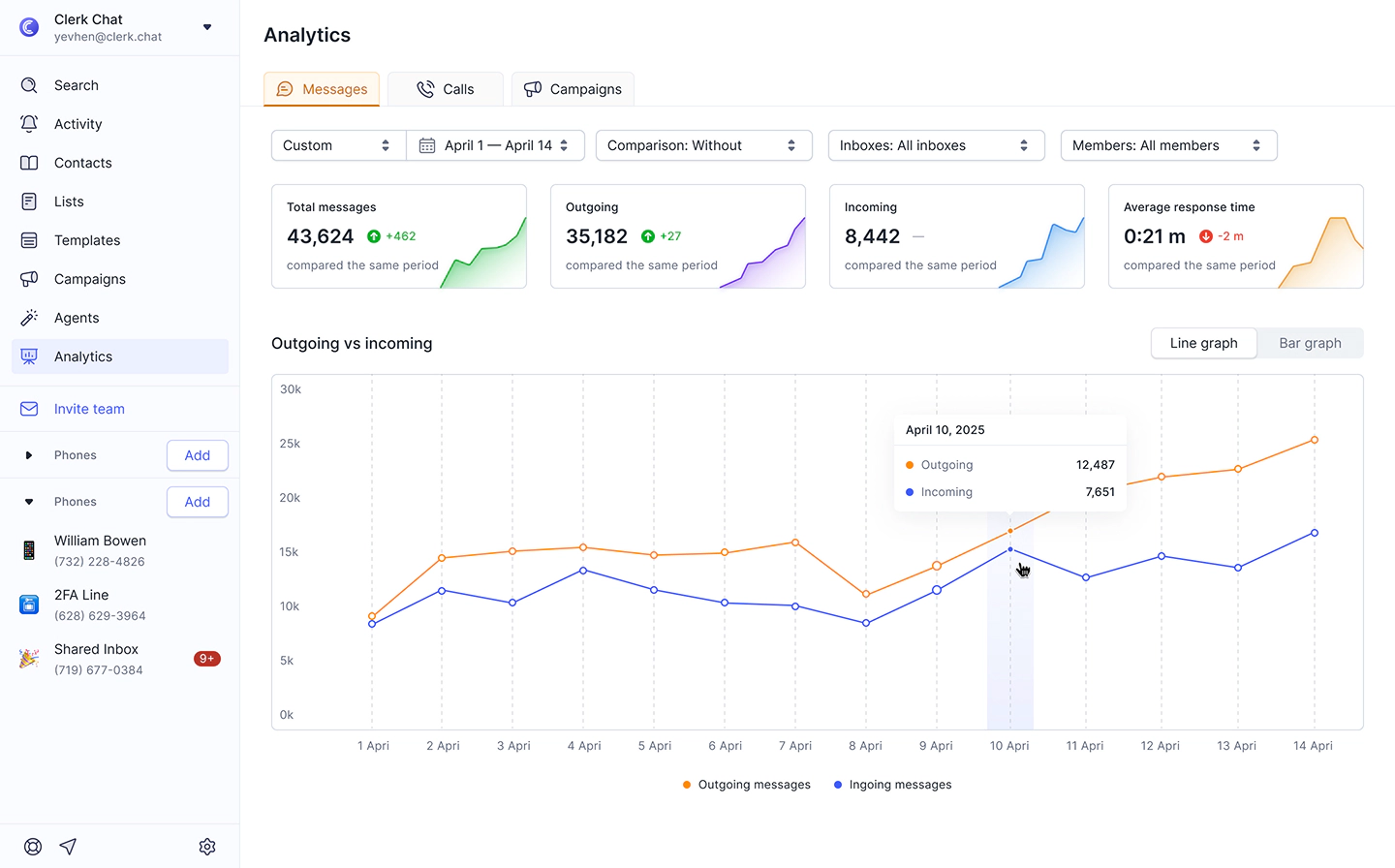Click the Templates icon in sidebar

tap(29, 240)
